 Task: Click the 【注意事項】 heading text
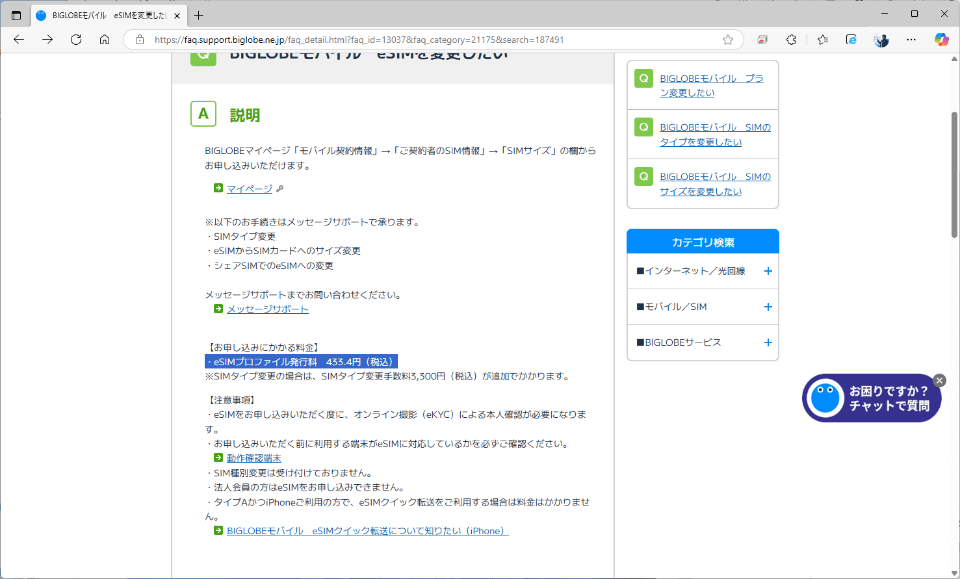pos(231,400)
